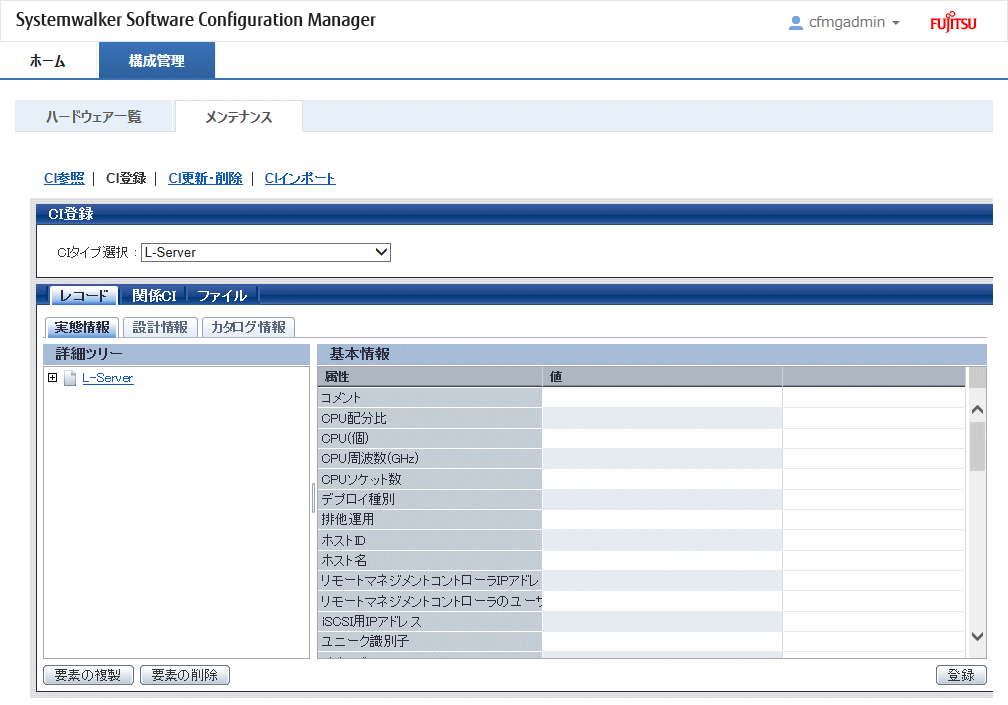This screenshot has width=1008, height=705.
Task: Select the カタログ情報 sub-tab
Action: click(248, 327)
